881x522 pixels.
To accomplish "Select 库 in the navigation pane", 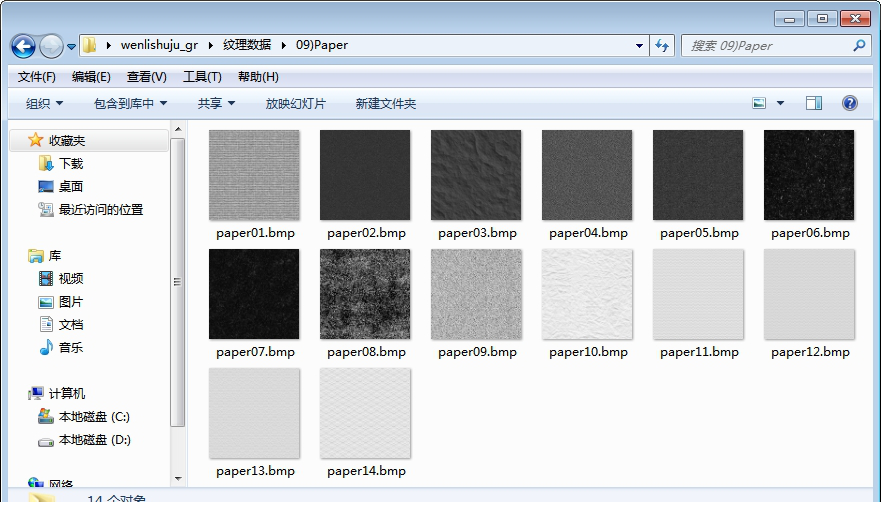I will click(55, 256).
